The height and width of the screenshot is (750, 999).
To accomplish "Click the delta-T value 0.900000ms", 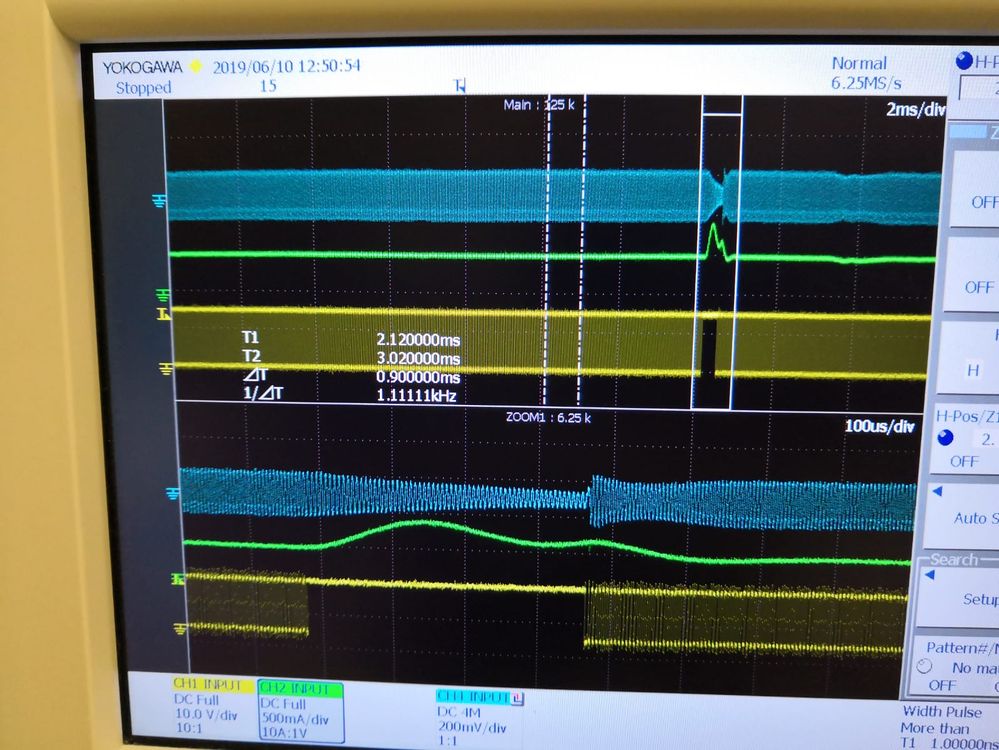I will (418, 377).
